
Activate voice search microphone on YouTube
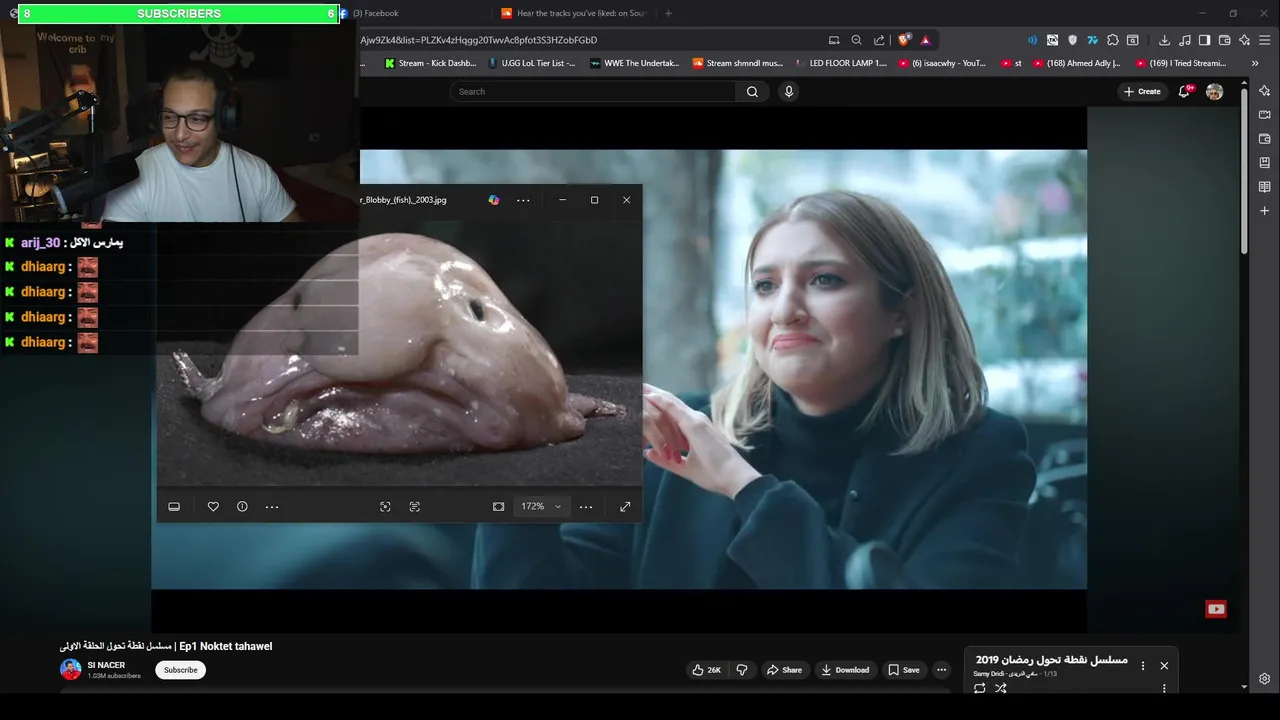point(789,91)
